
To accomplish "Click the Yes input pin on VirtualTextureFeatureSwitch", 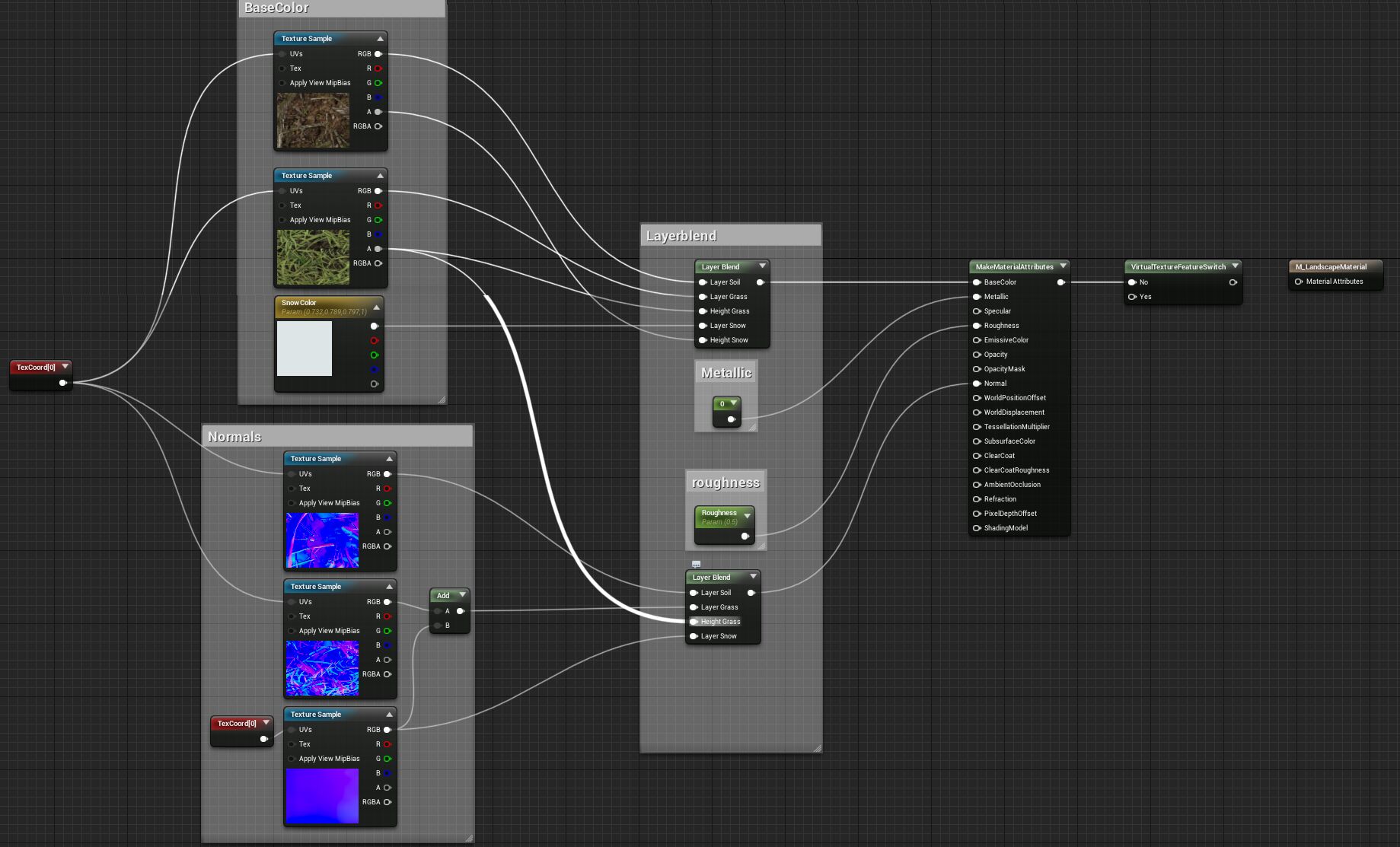I will (1133, 297).
